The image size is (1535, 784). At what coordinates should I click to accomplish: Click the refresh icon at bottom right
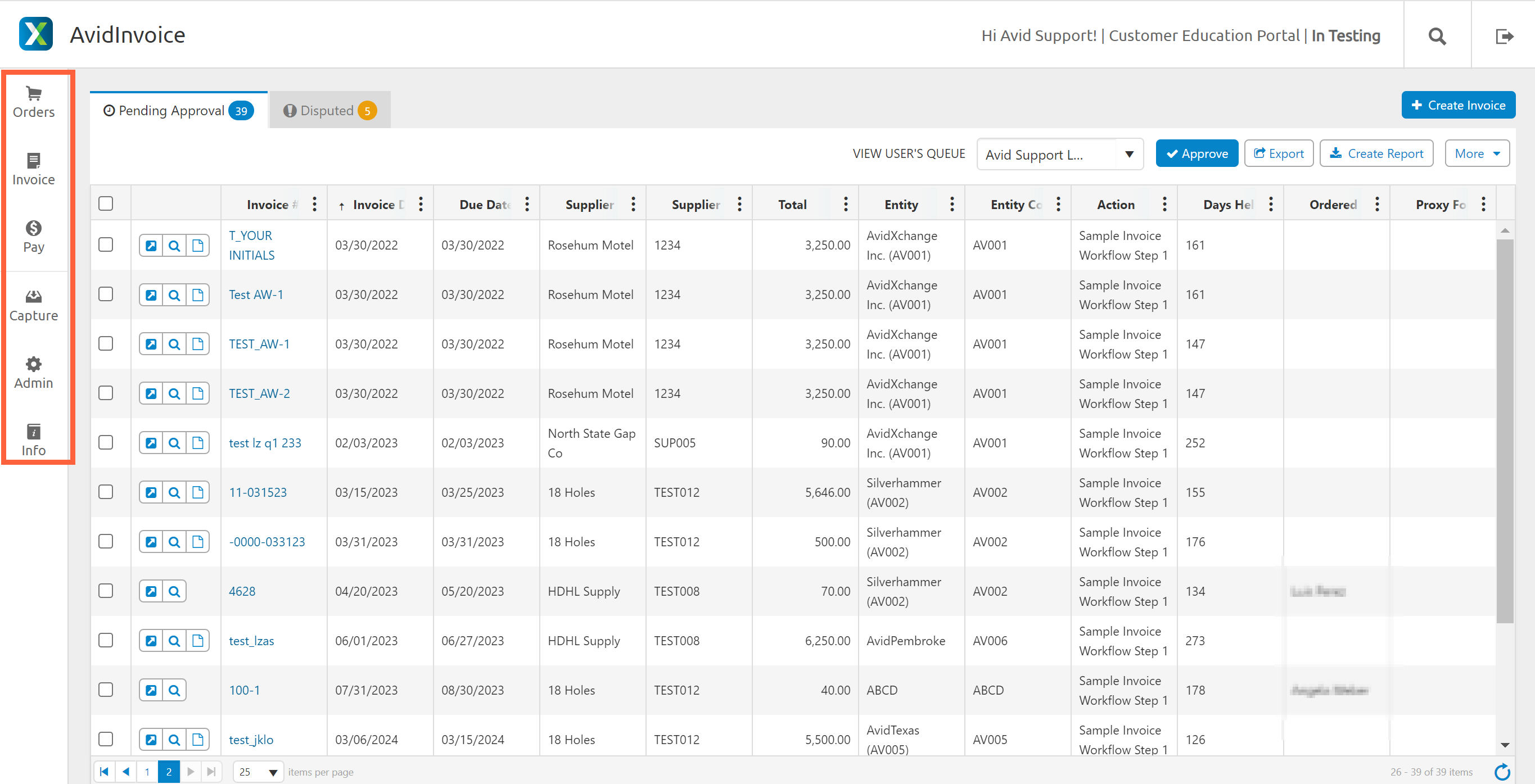(1502, 772)
